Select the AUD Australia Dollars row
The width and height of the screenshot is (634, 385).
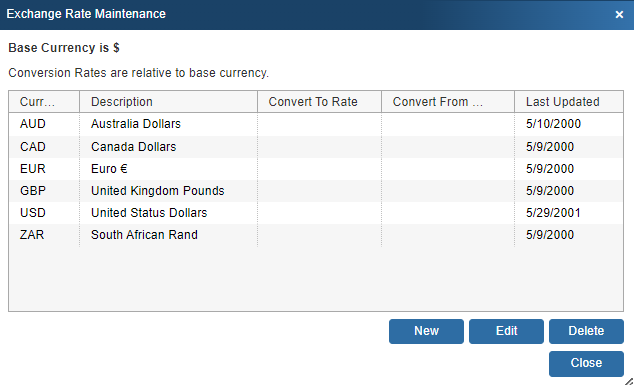point(316,124)
